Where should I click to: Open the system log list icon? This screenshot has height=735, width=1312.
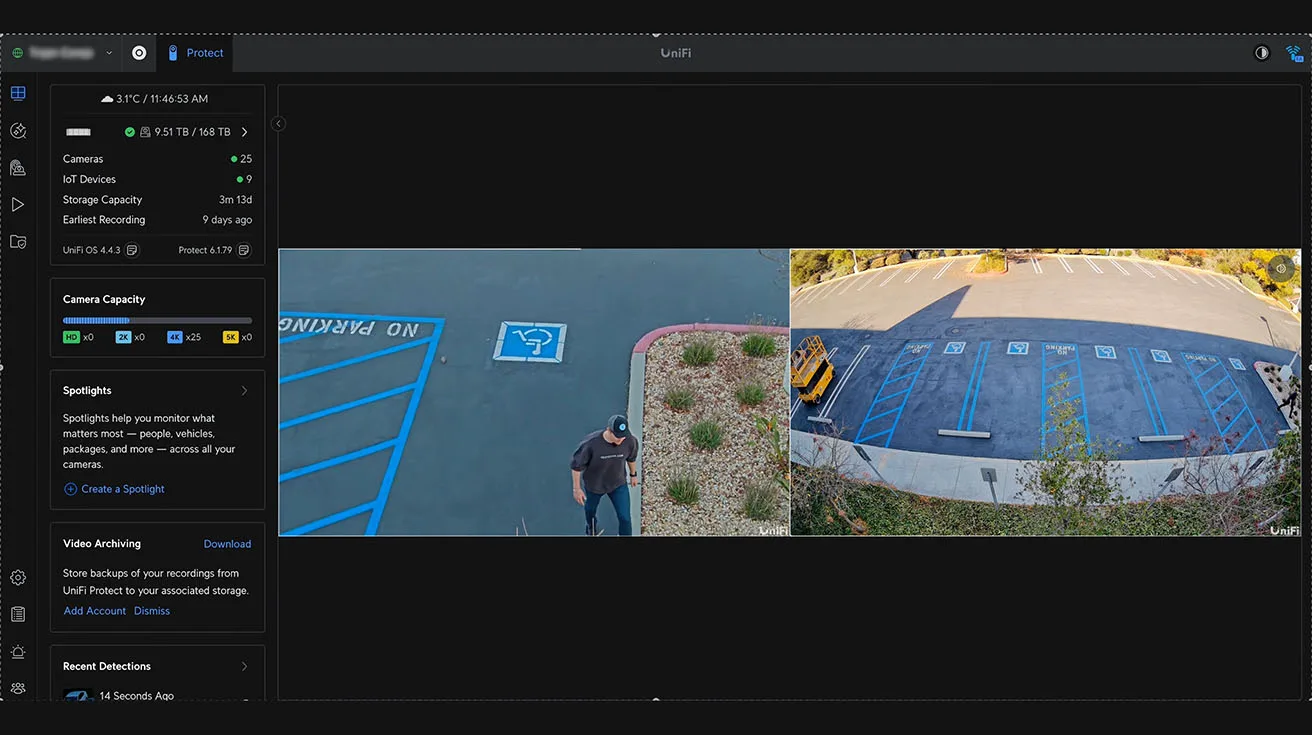click(18, 615)
